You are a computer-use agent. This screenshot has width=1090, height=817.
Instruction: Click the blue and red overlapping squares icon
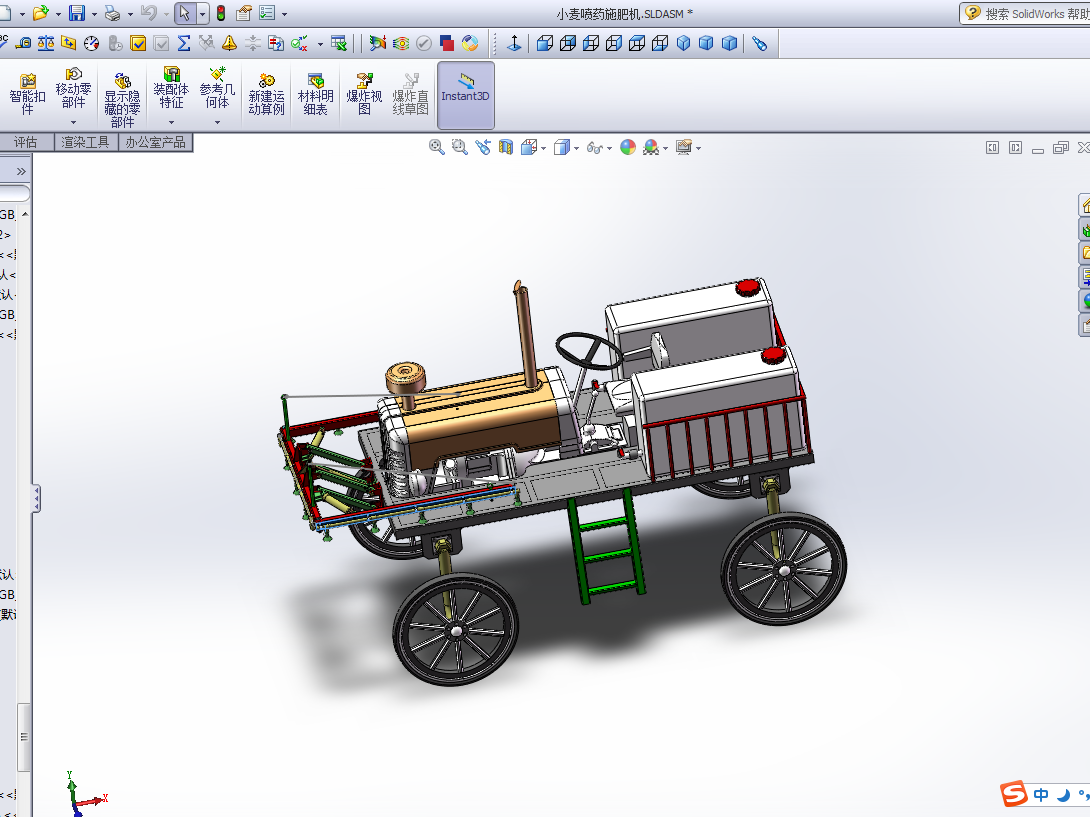[447, 44]
